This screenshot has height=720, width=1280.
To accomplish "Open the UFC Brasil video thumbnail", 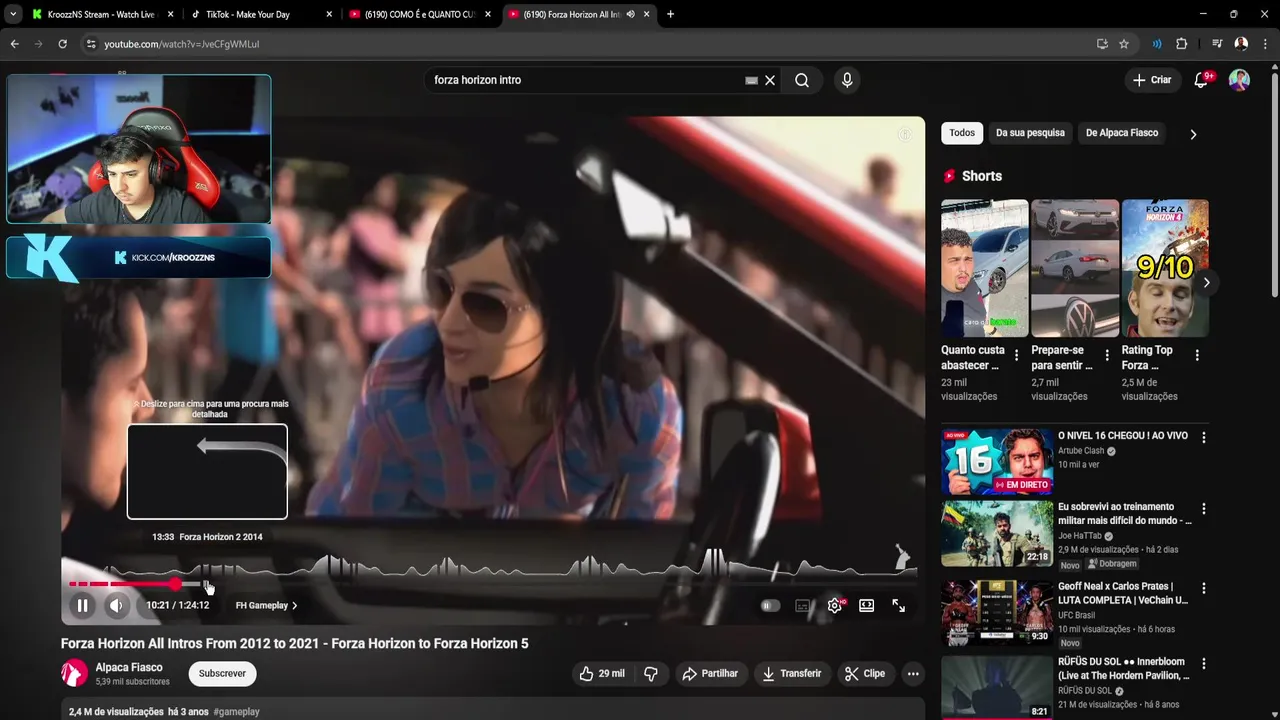I will (x=996, y=612).
